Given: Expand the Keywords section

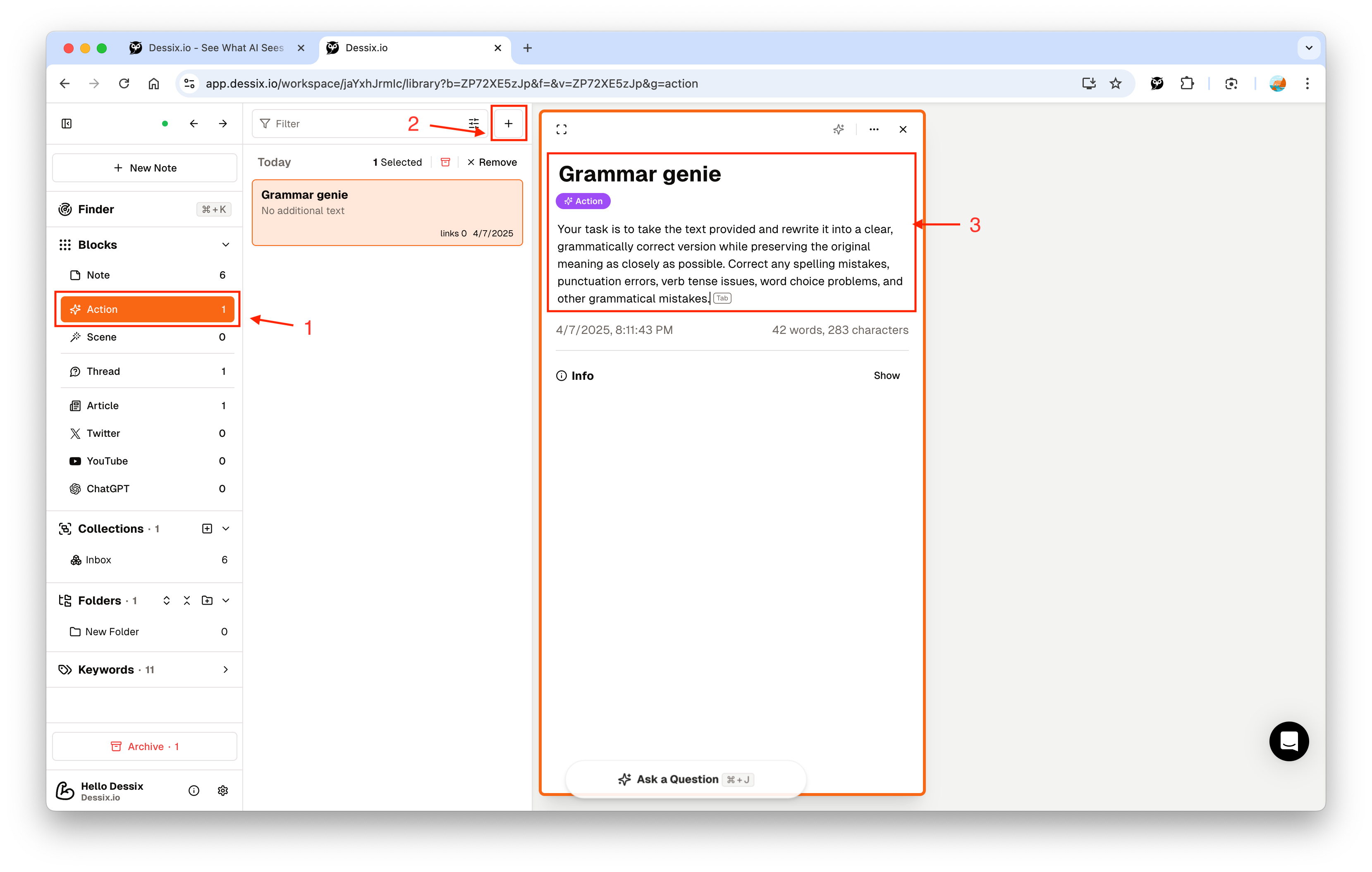Looking at the screenshot, I should [226, 670].
